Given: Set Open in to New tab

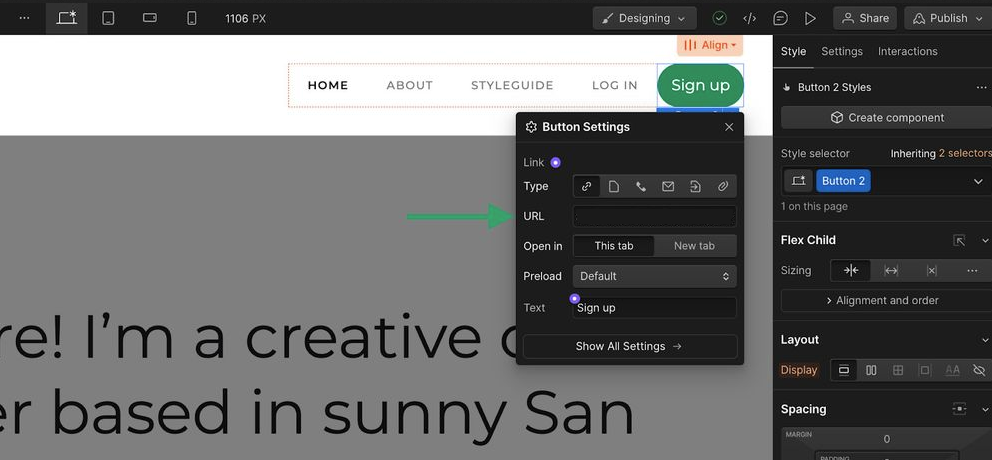Looking at the screenshot, I should [x=694, y=246].
